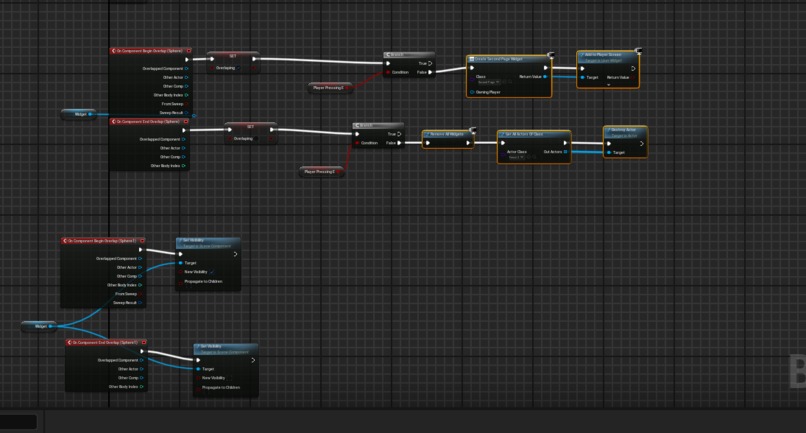Select the On Component Begin Overlap (Sphere1) title
Image resolution: width=806 pixels, height=433 pixels.
tap(102, 241)
